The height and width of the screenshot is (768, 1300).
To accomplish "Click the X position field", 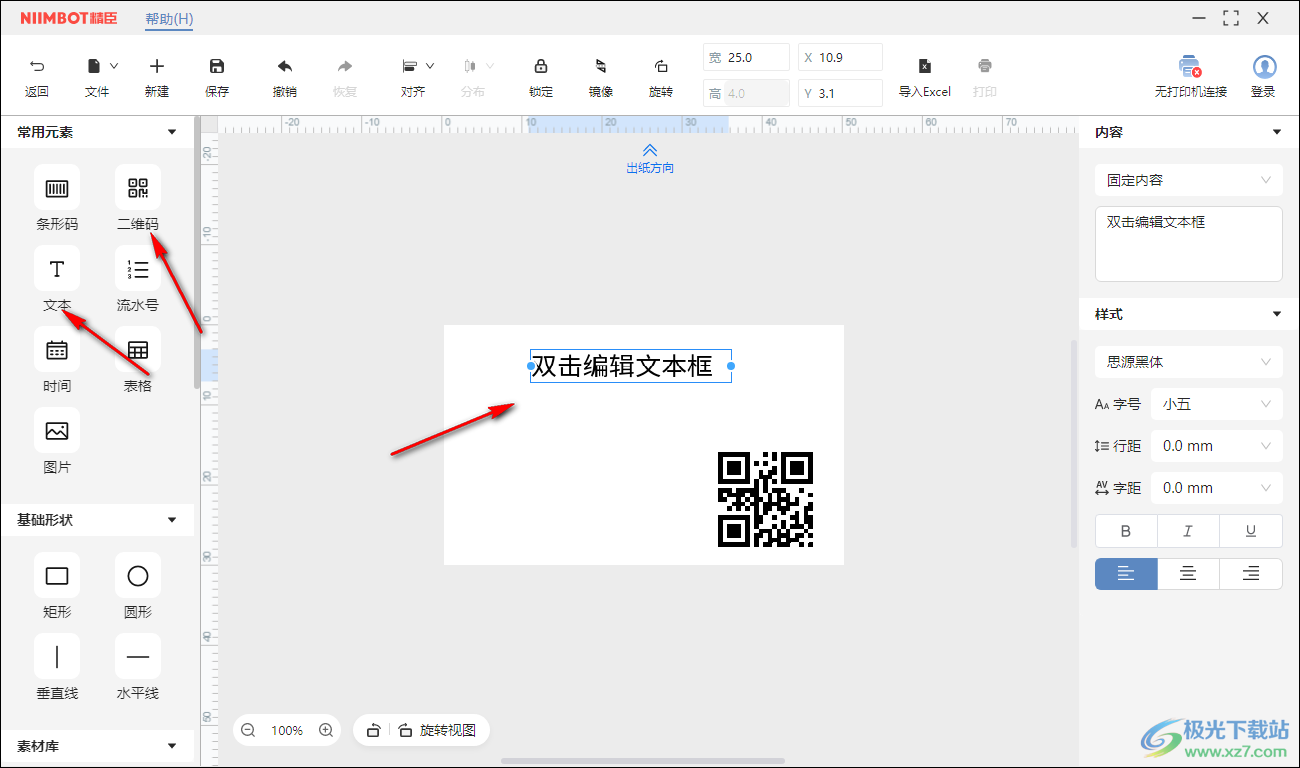I will [840, 57].
